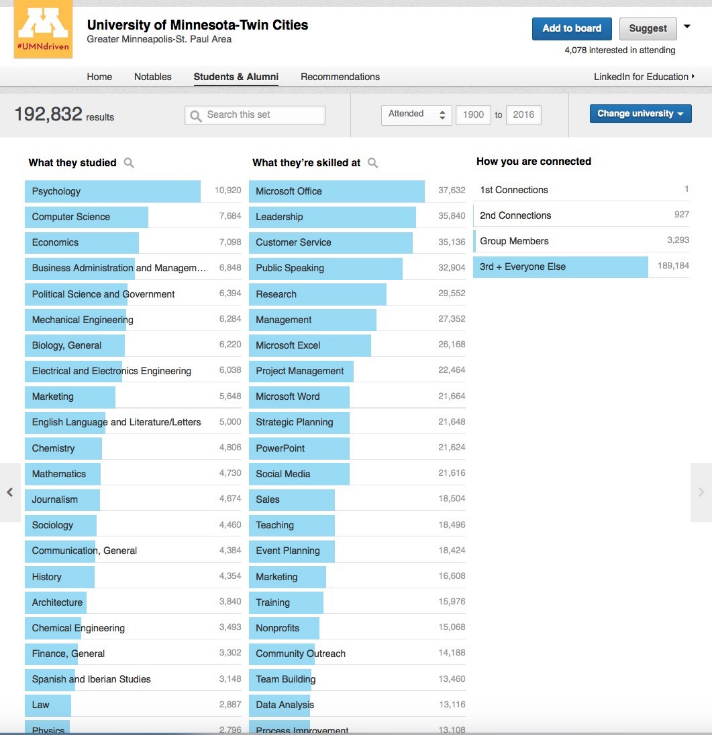Select Project Management skill
Viewport: 712px width, 735px height.
[357, 371]
